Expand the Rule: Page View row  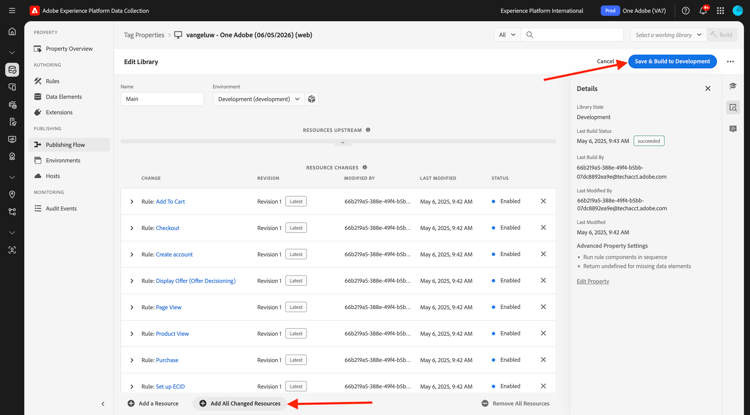(x=132, y=307)
